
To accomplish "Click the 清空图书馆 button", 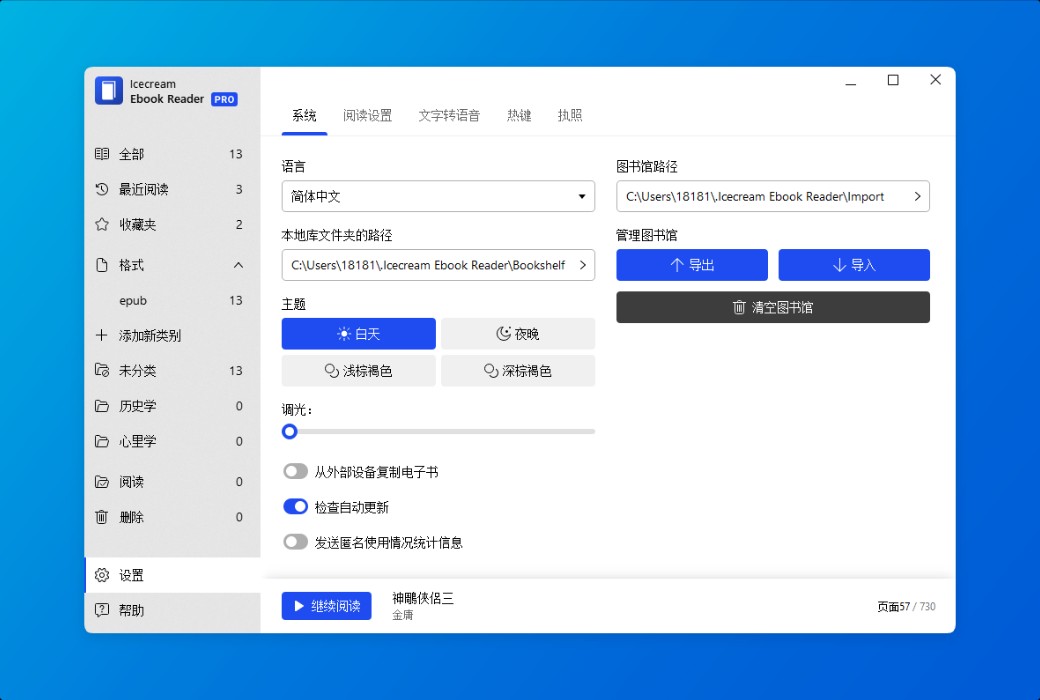I will (x=772, y=307).
